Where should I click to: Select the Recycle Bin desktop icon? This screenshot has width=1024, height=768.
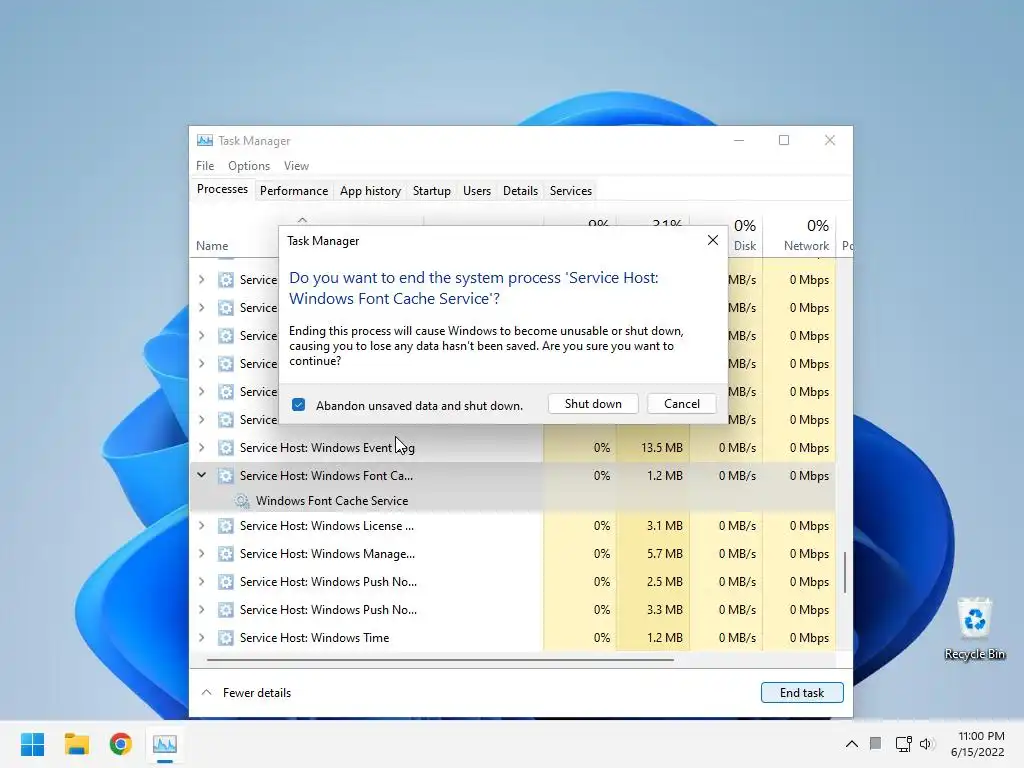pyautogui.click(x=974, y=629)
